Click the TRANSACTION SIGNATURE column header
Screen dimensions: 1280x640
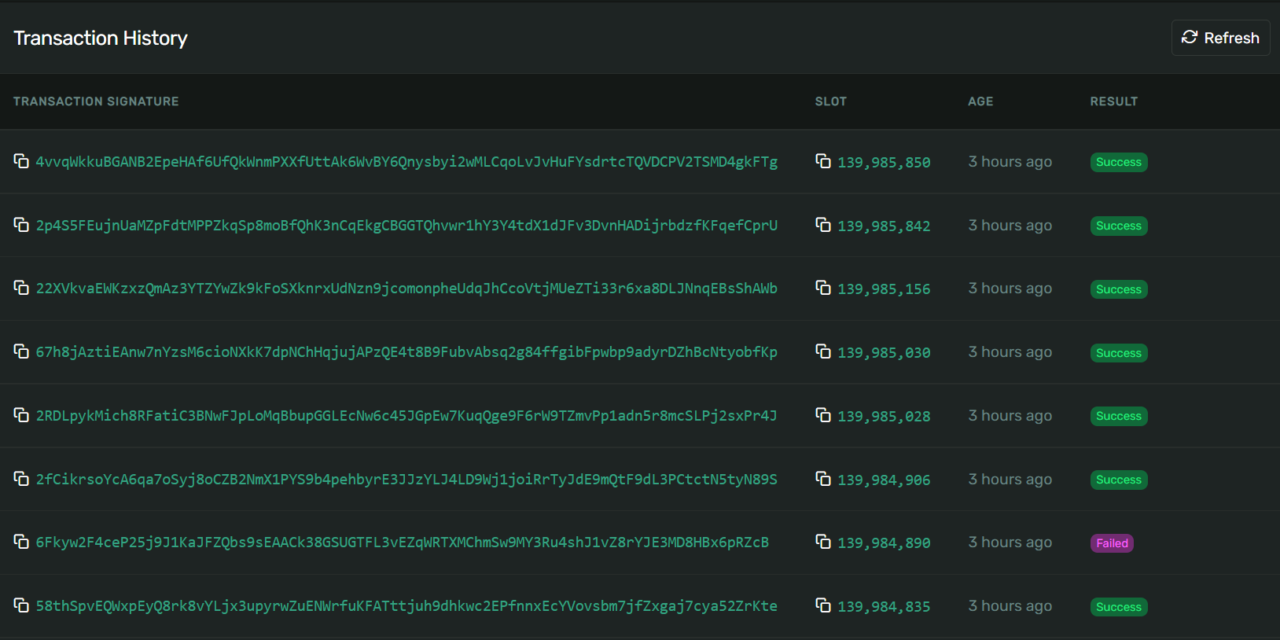point(96,101)
